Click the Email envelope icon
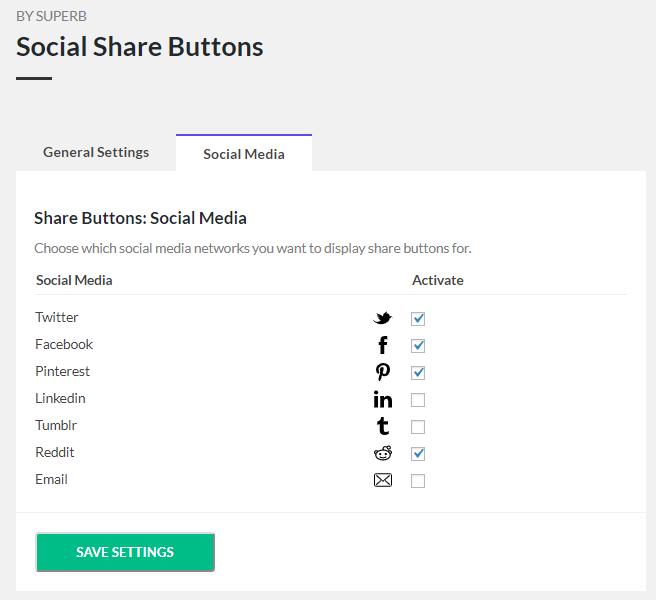 tap(382, 480)
